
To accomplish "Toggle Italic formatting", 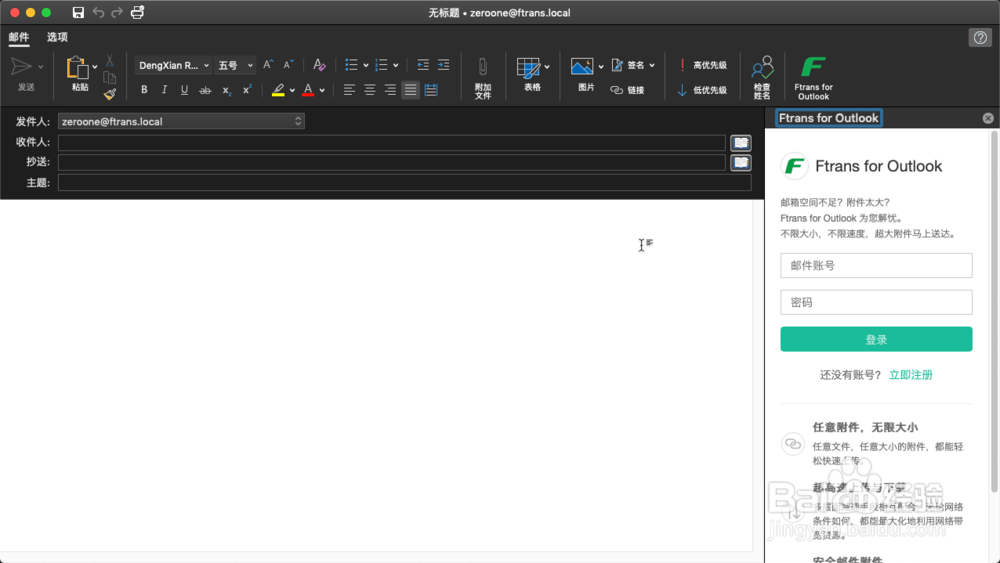I will coord(164,90).
